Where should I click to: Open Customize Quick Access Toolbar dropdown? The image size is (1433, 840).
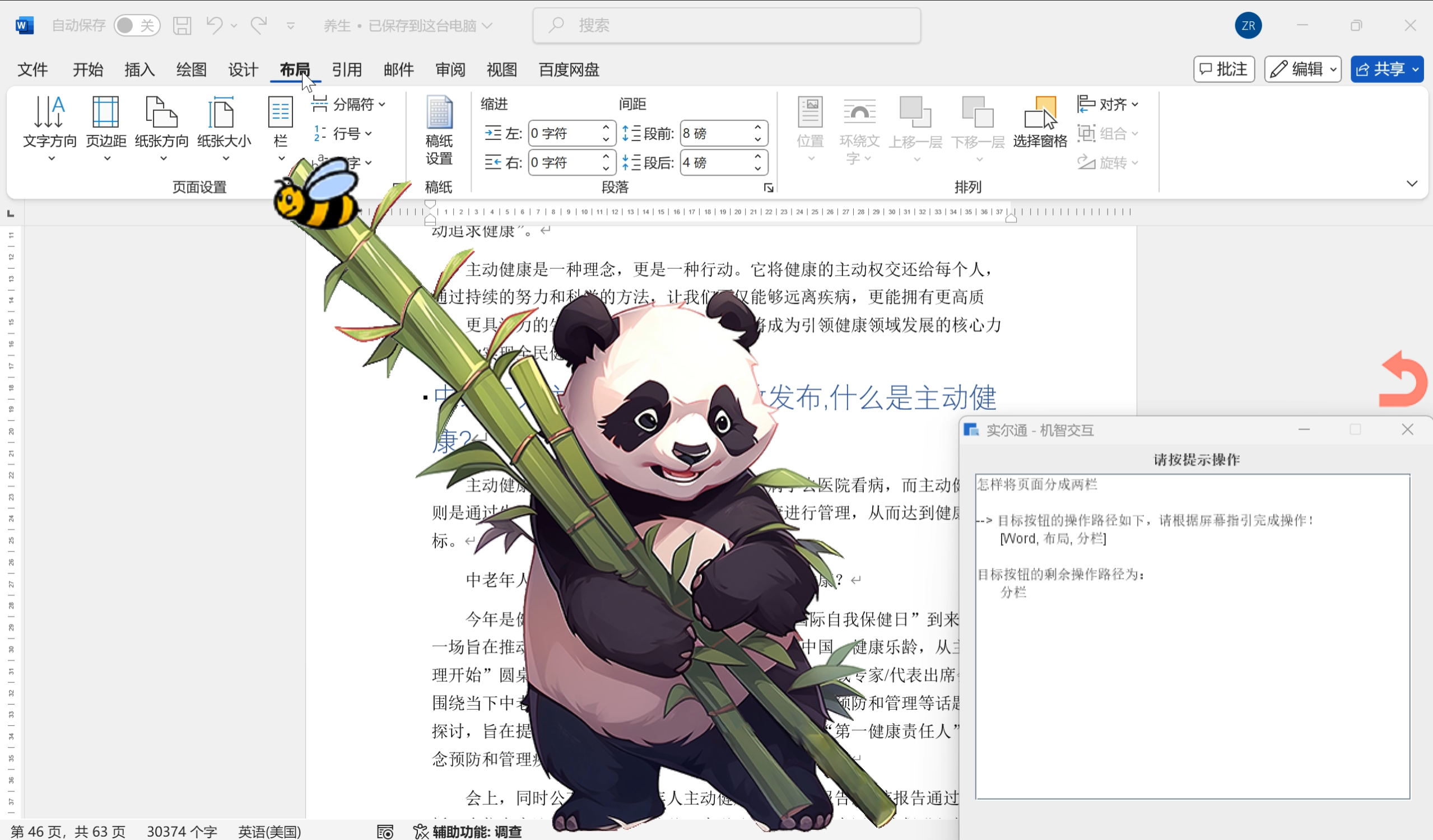tap(291, 26)
